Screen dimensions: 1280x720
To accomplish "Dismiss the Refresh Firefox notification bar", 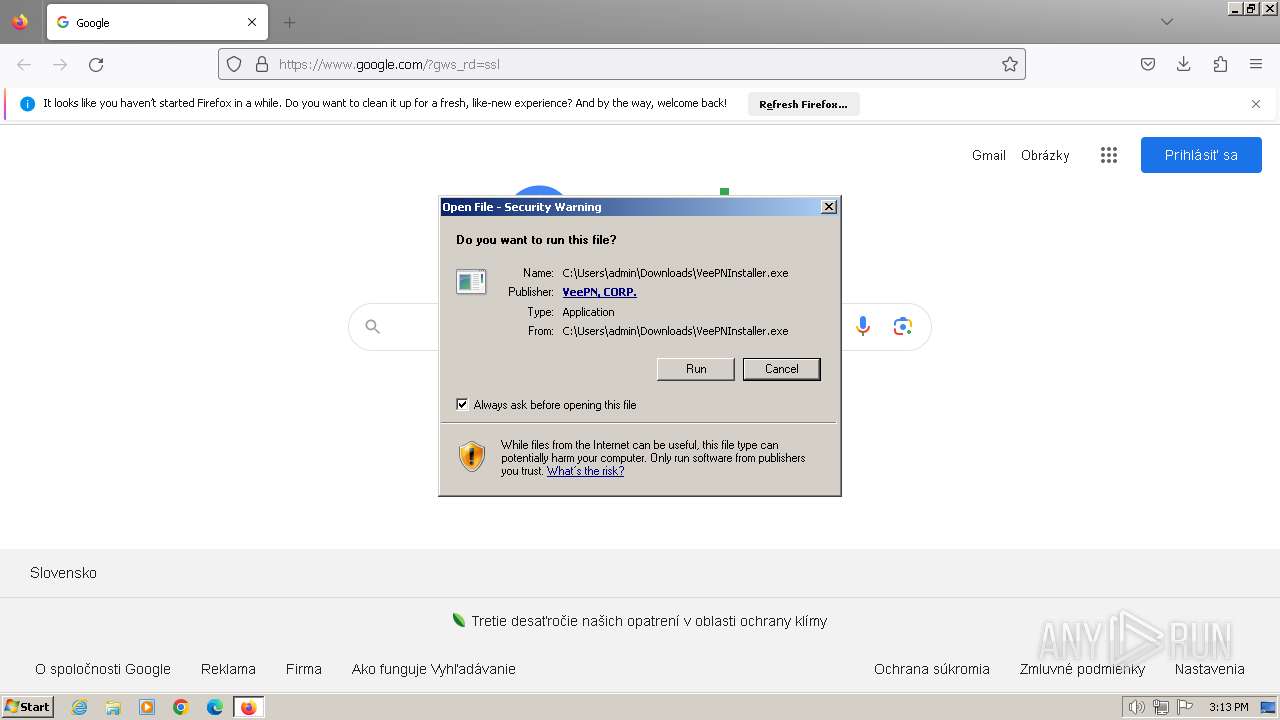I will (1256, 104).
